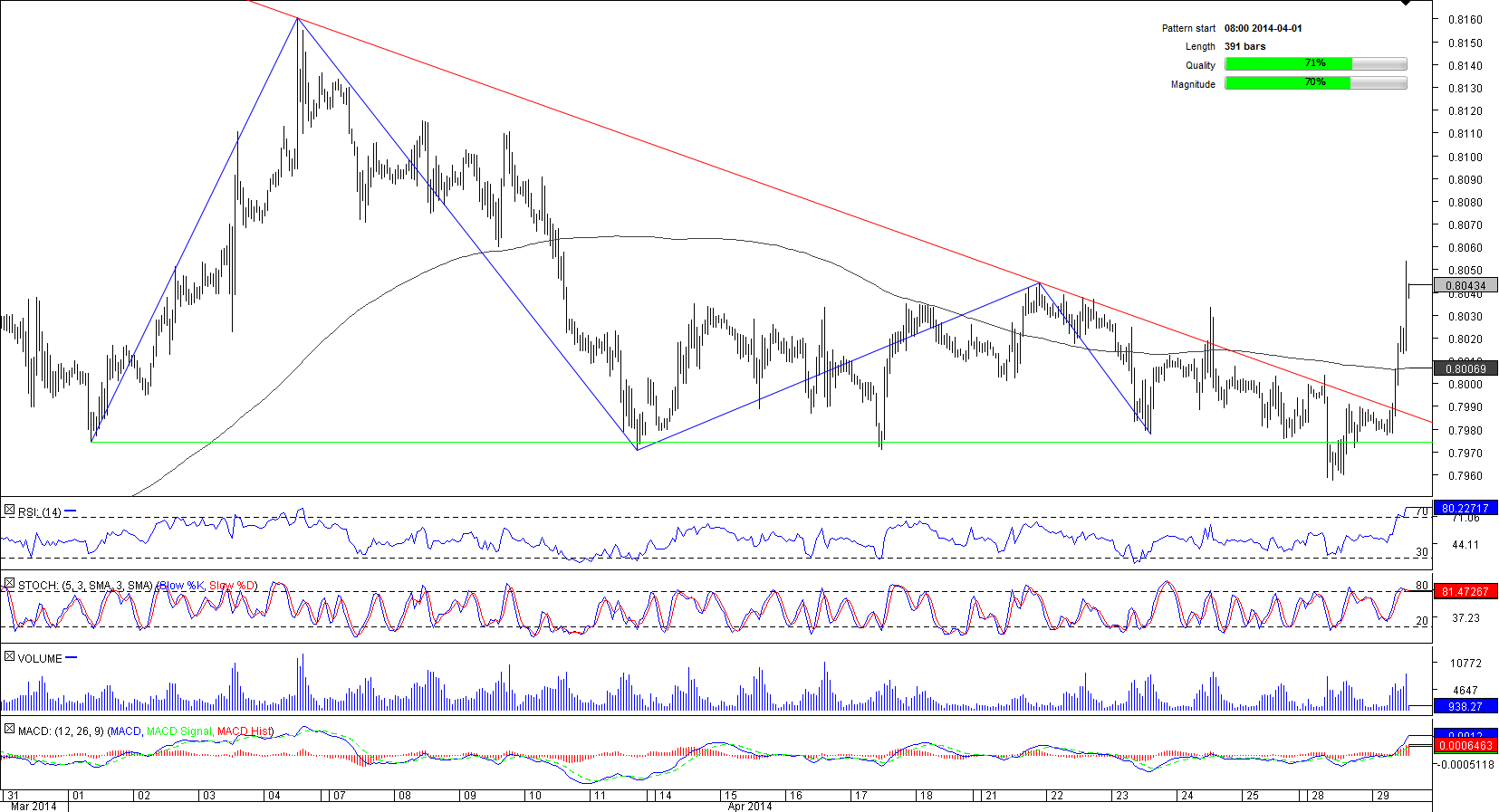The height and width of the screenshot is (812, 1499).
Task: Click the moving average price tag 0.80069
Action: (1465, 368)
